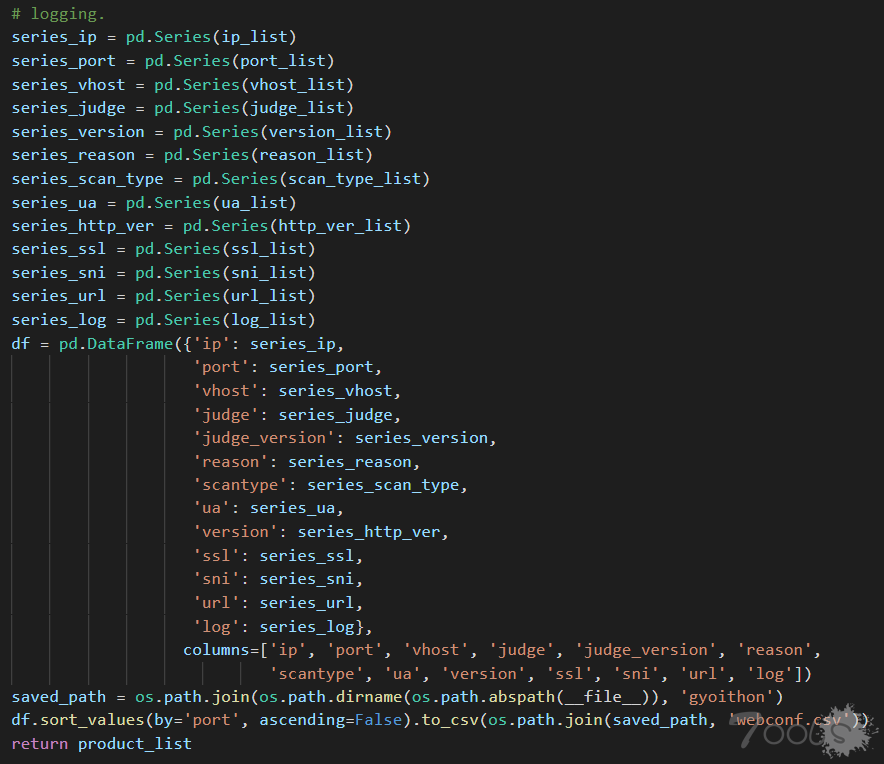
Task: Click 'series_sni' at start of its assignment
Action: (x=59, y=273)
